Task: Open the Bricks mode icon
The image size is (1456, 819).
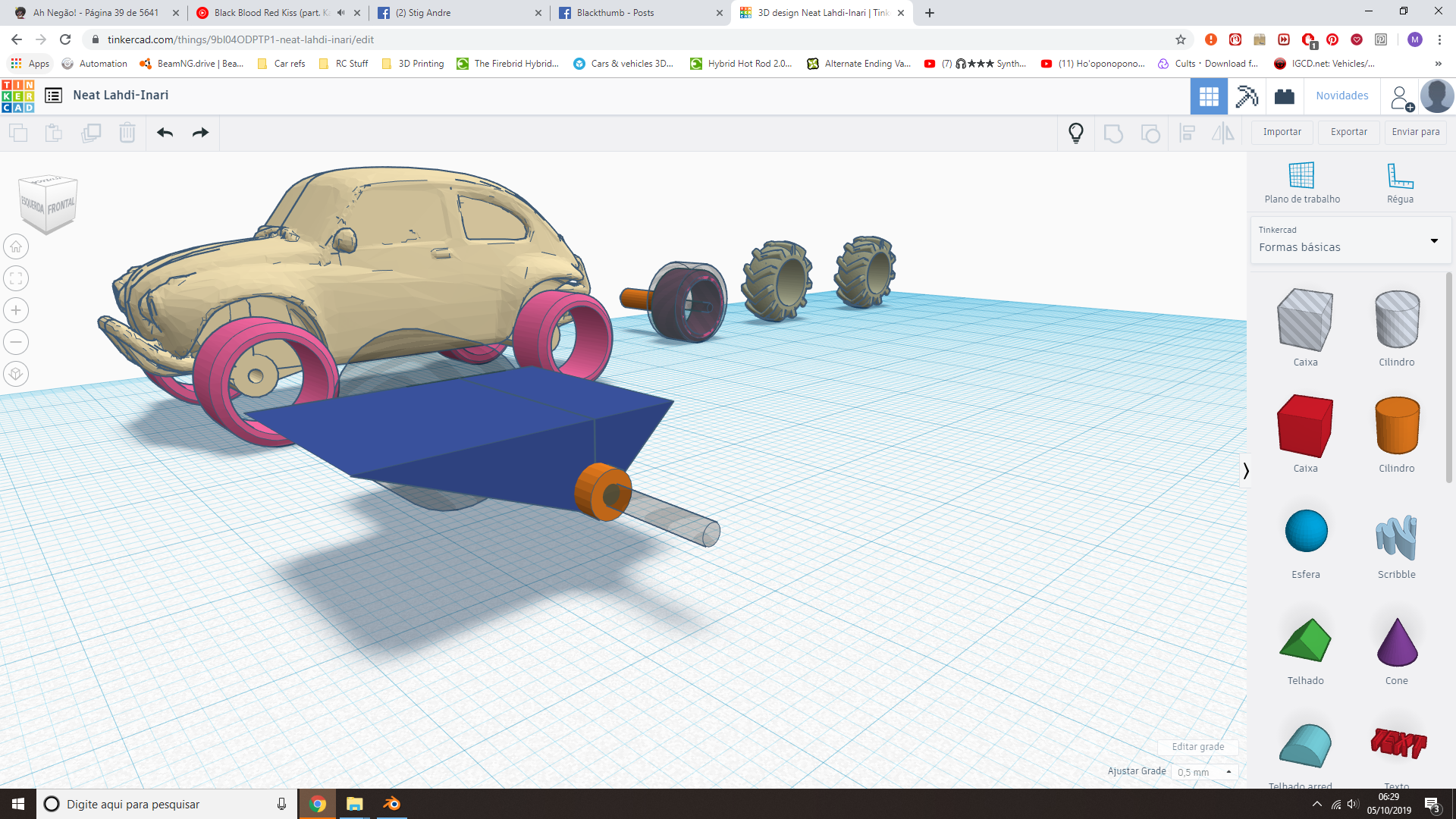Action: [x=1285, y=96]
